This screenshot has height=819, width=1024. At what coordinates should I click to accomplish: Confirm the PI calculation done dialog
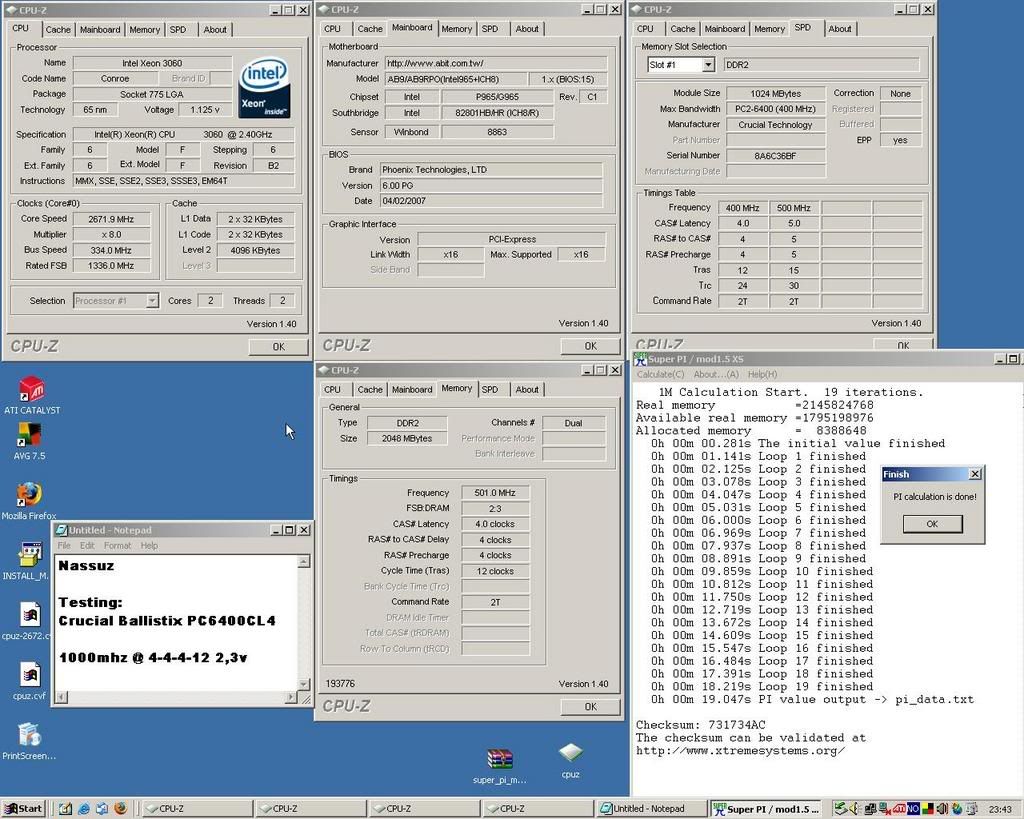(932, 524)
